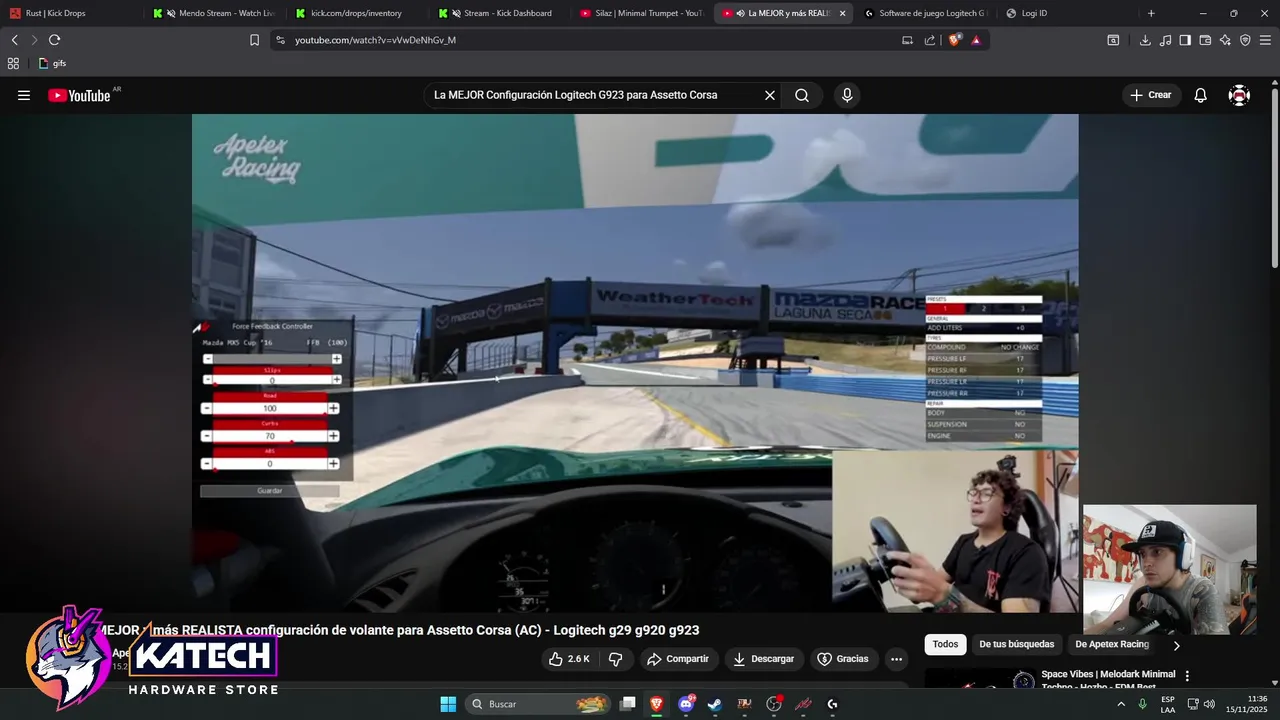Go to the YouTube home logo

(x=79, y=95)
